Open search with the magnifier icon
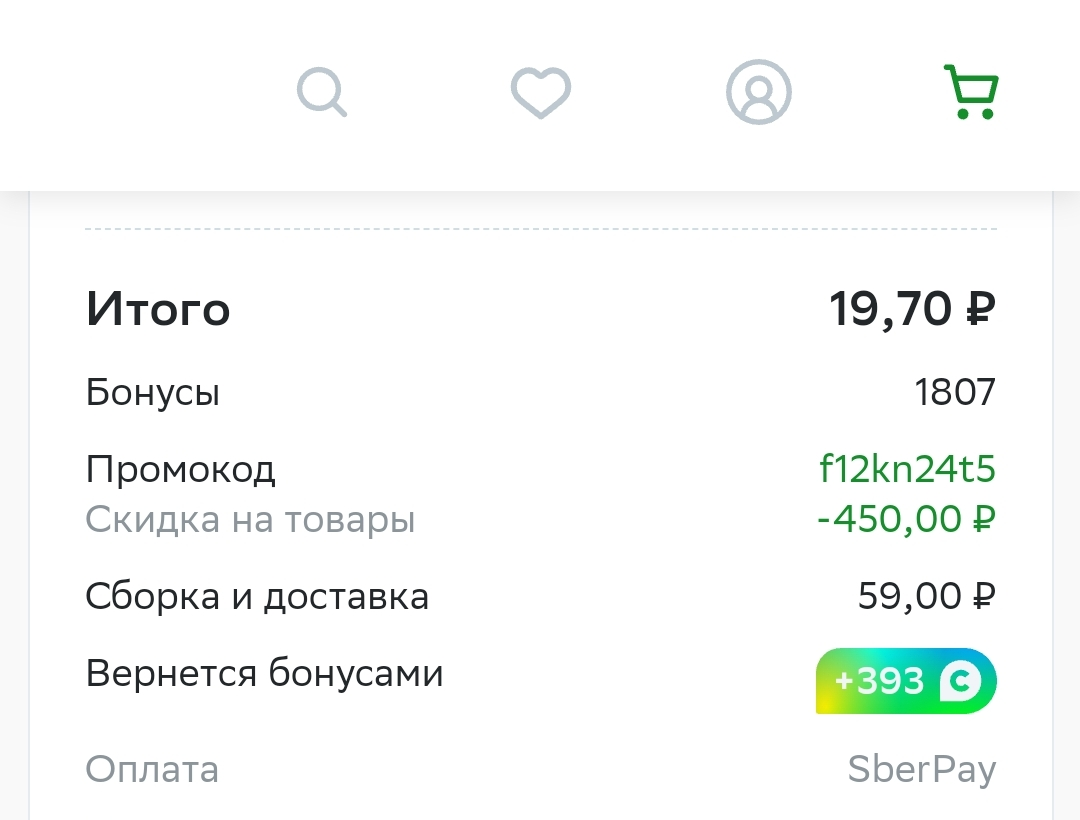Viewport: 1080px width, 820px height. pyautogui.click(x=322, y=92)
